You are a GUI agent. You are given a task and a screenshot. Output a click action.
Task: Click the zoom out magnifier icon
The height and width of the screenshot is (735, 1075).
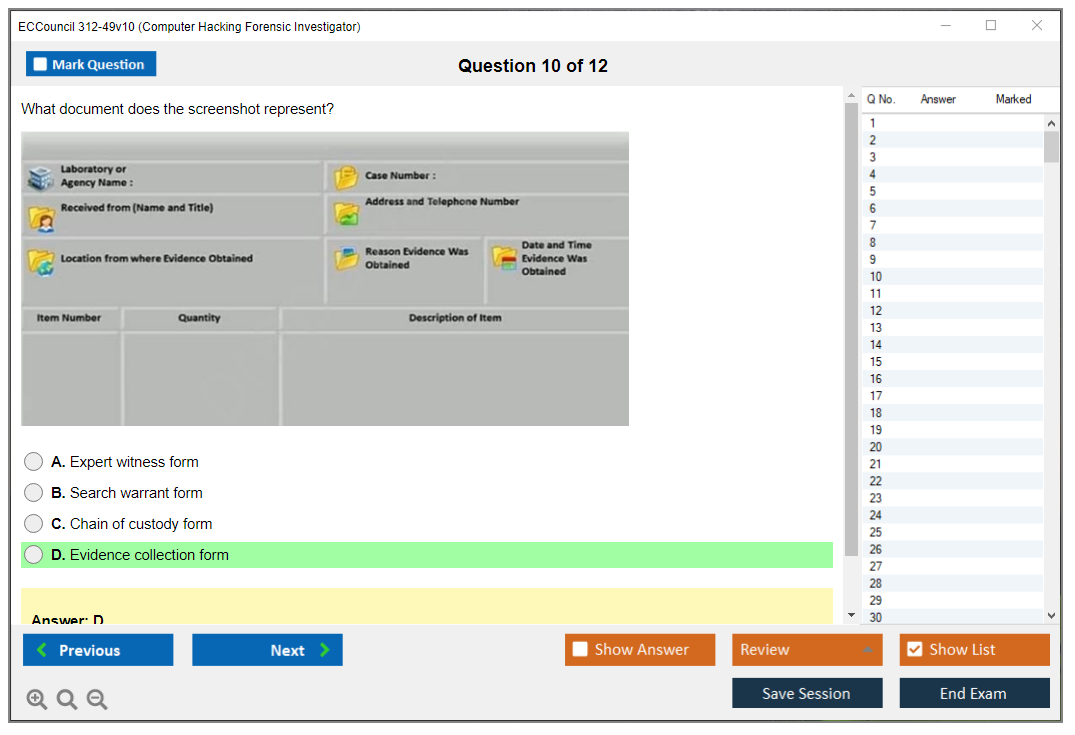click(97, 700)
